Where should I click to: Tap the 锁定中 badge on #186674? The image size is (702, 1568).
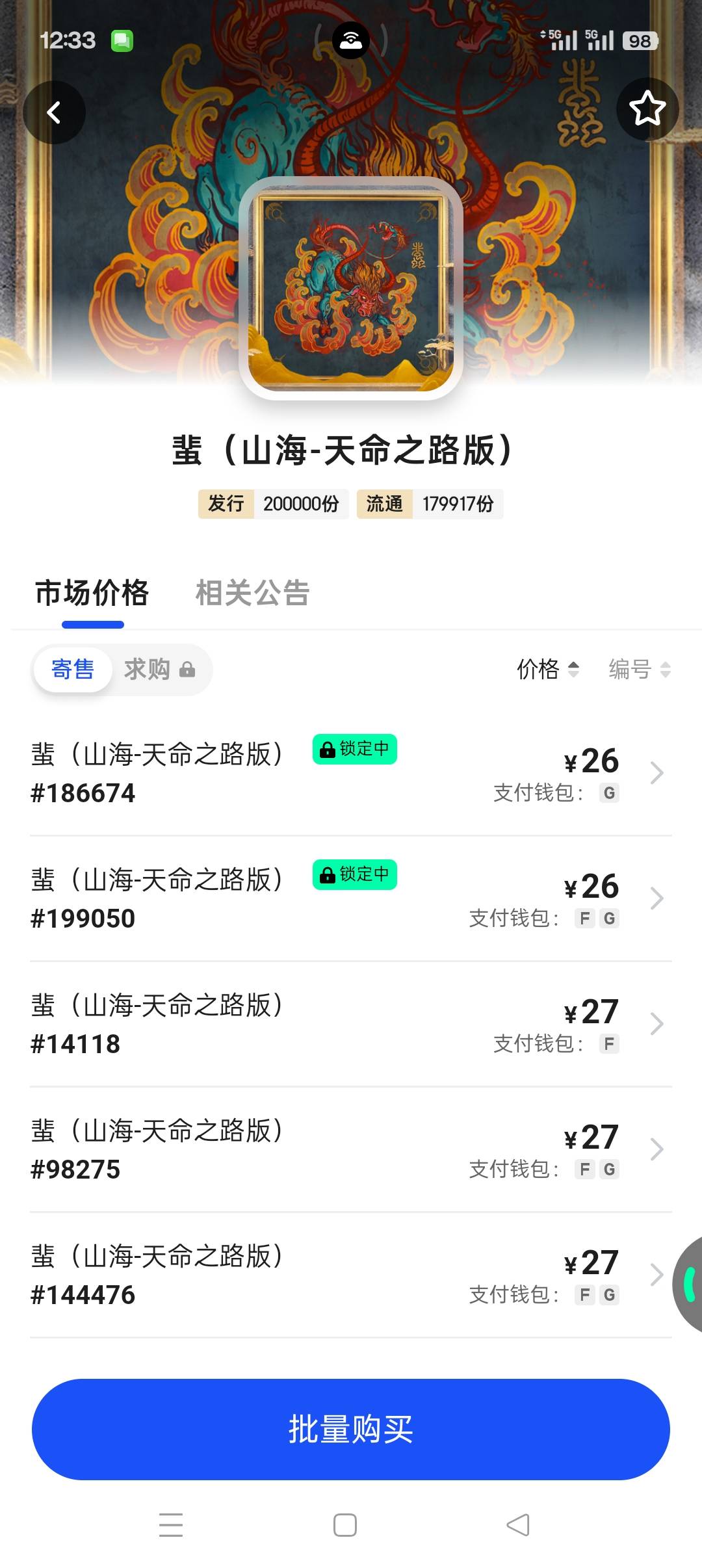coord(355,750)
